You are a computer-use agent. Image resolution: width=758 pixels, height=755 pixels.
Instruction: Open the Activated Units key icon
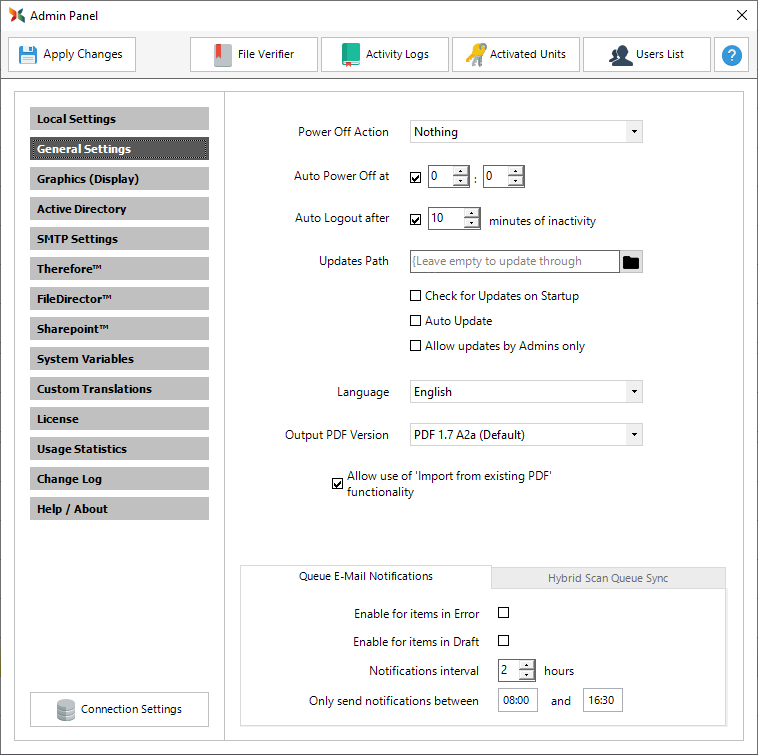pyautogui.click(x=516, y=55)
